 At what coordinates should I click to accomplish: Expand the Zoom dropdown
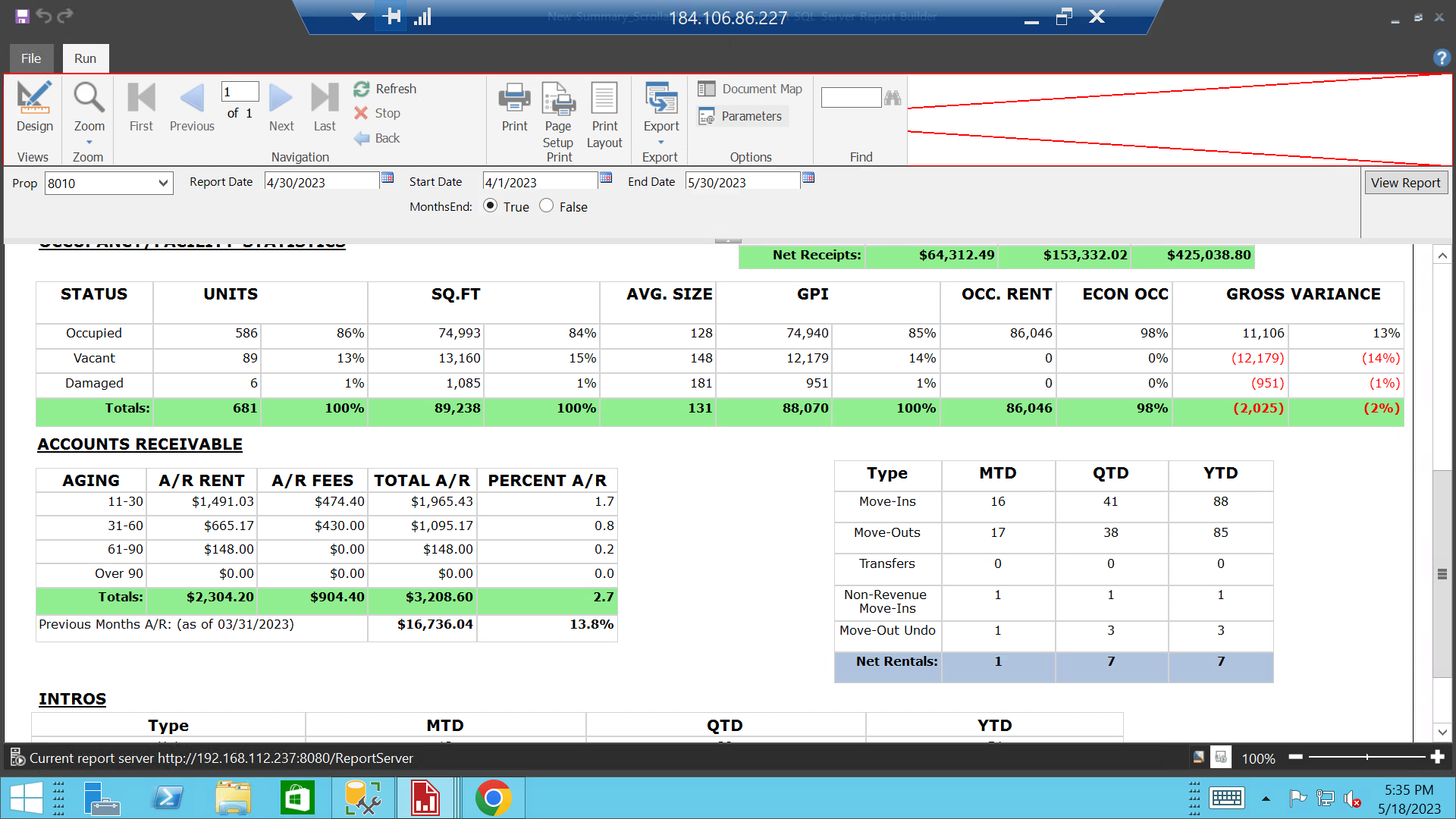point(89,142)
